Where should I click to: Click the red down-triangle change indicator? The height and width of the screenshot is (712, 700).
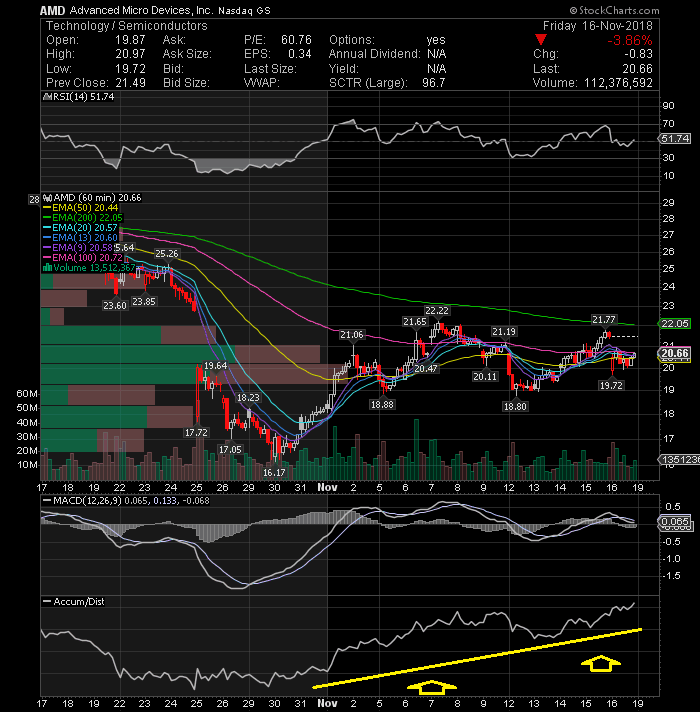pos(540,39)
